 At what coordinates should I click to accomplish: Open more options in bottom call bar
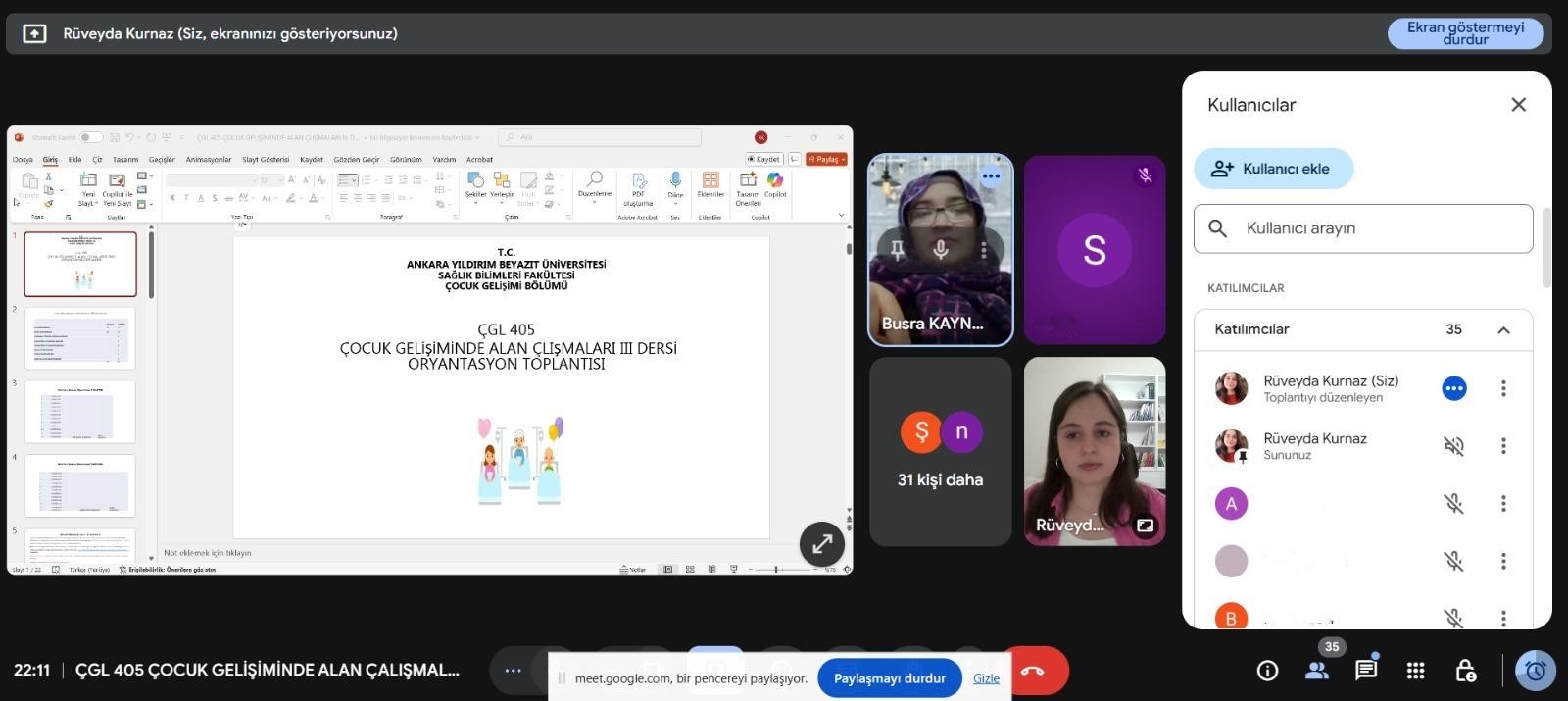(513, 671)
